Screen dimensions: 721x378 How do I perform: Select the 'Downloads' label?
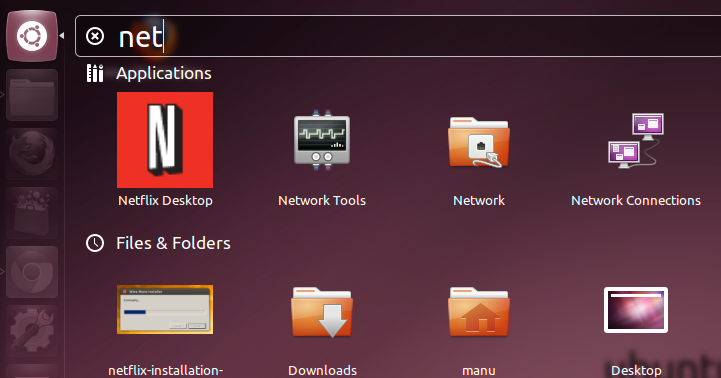pos(322,370)
